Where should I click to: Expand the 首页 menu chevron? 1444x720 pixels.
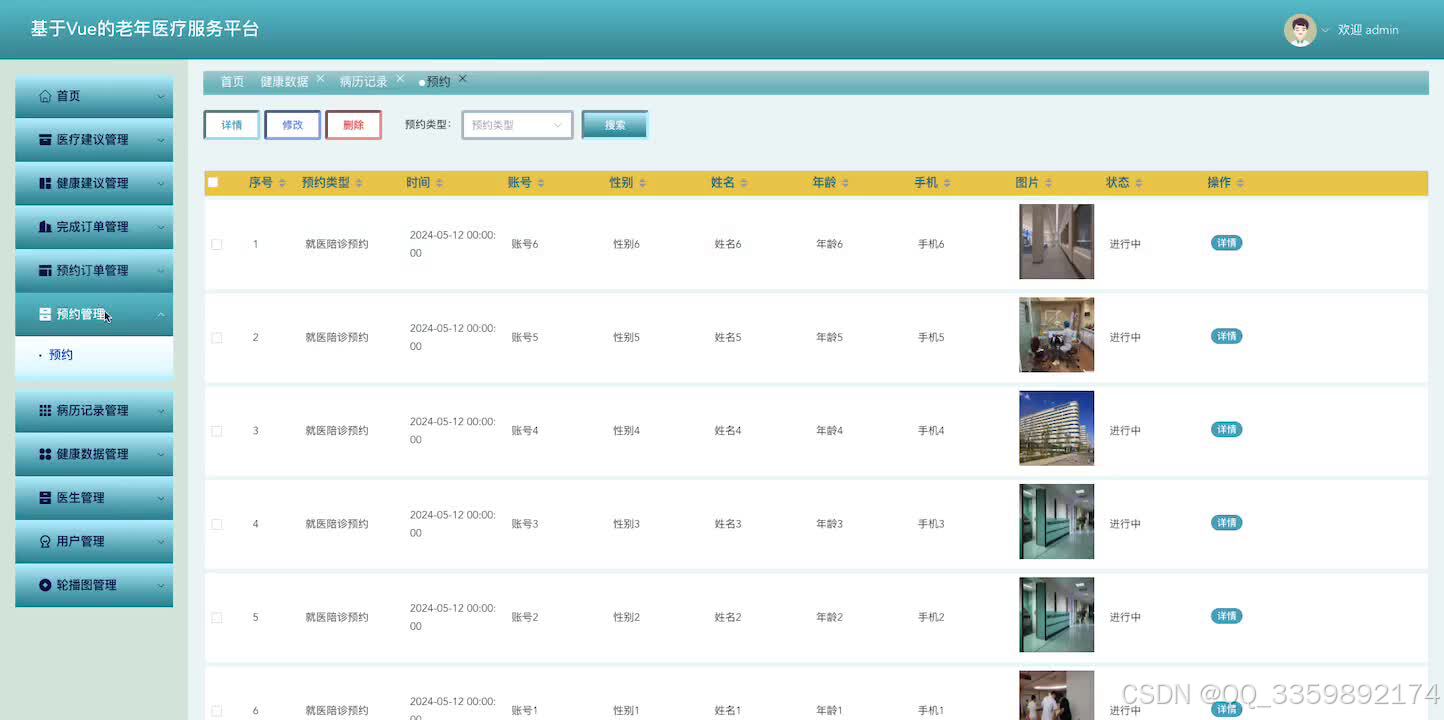click(160, 97)
